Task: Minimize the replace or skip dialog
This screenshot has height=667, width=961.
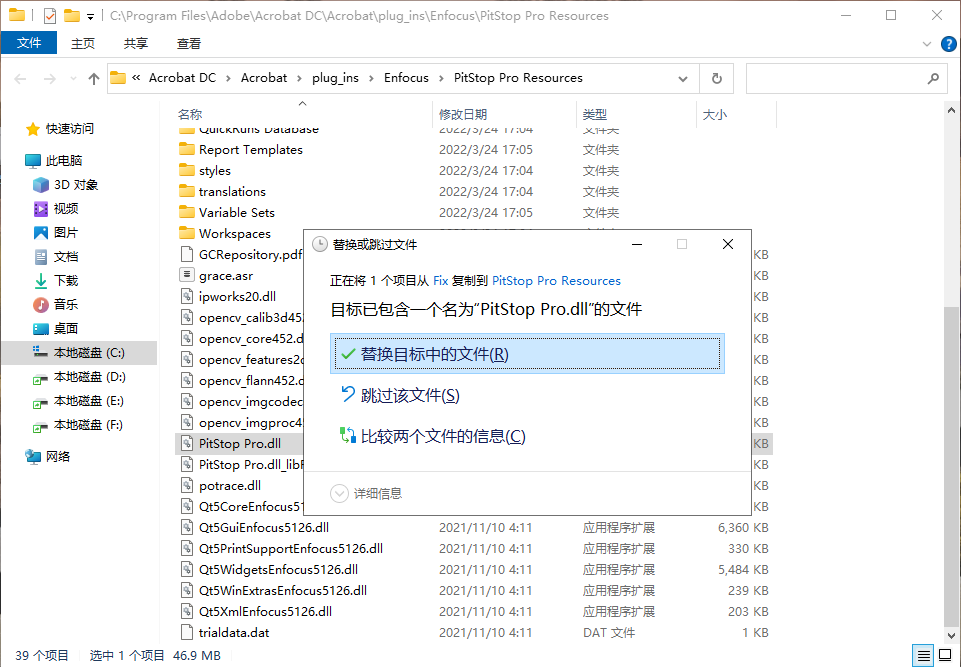Action: pos(637,245)
